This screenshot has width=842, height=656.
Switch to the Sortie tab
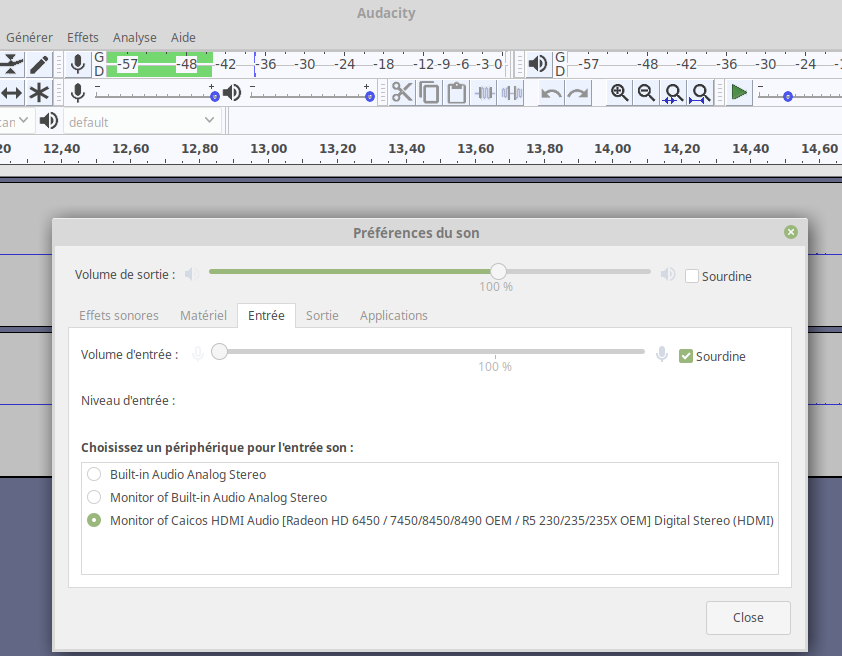tap(322, 315)
